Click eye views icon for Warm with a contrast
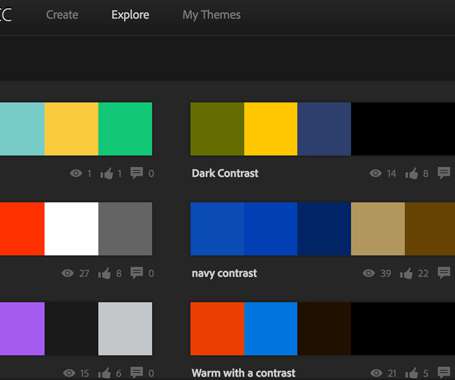Image resolution: width=455 pixels, height=380 pixels. (x=377, y=373)
